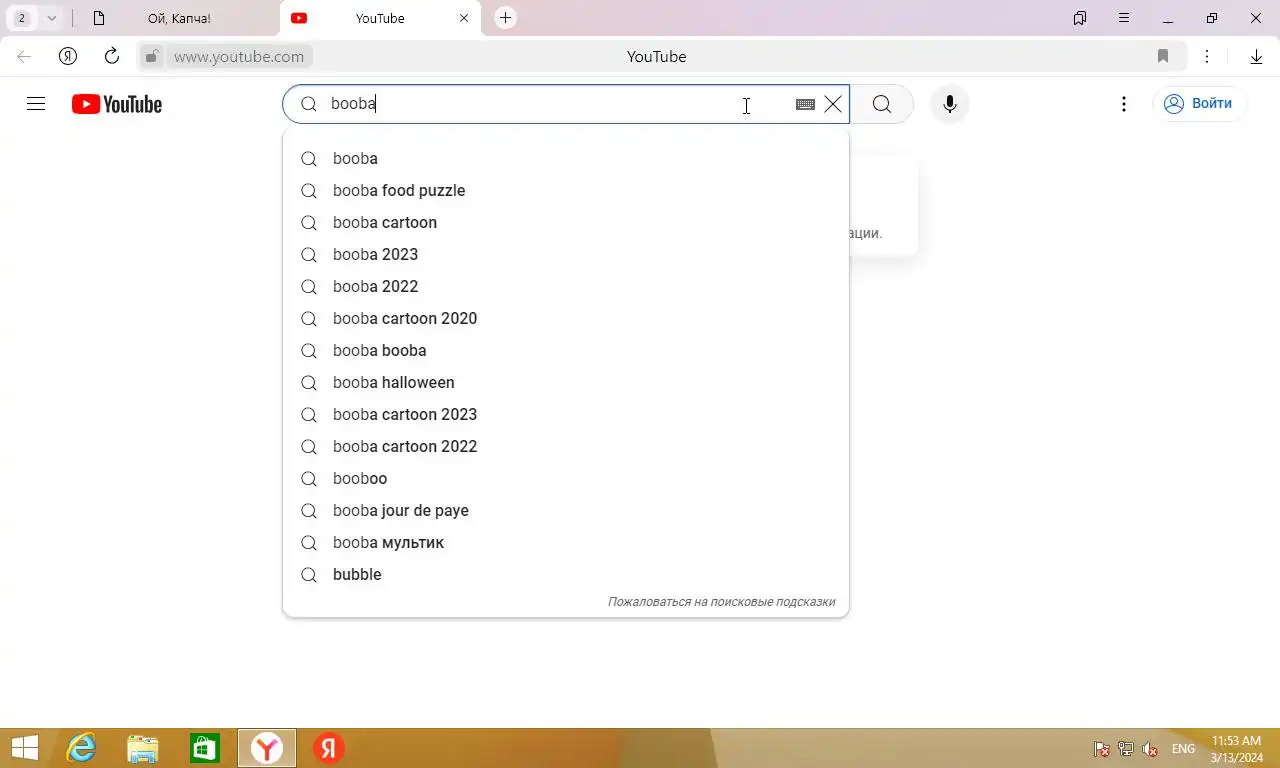Choose suggestion booba cartoon 2022
1280x768 pixels.
tap(566, 446)
